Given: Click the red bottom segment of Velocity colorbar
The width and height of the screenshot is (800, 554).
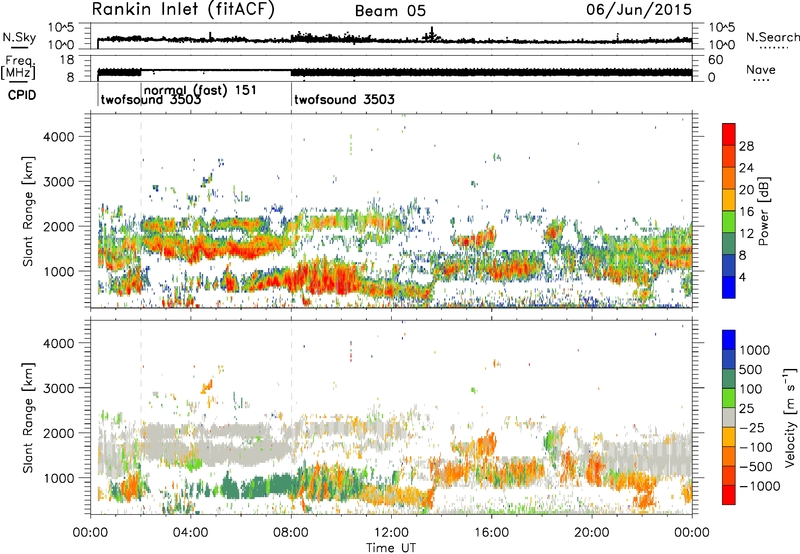Looking at the screenshot, I should tap(729, 495).
